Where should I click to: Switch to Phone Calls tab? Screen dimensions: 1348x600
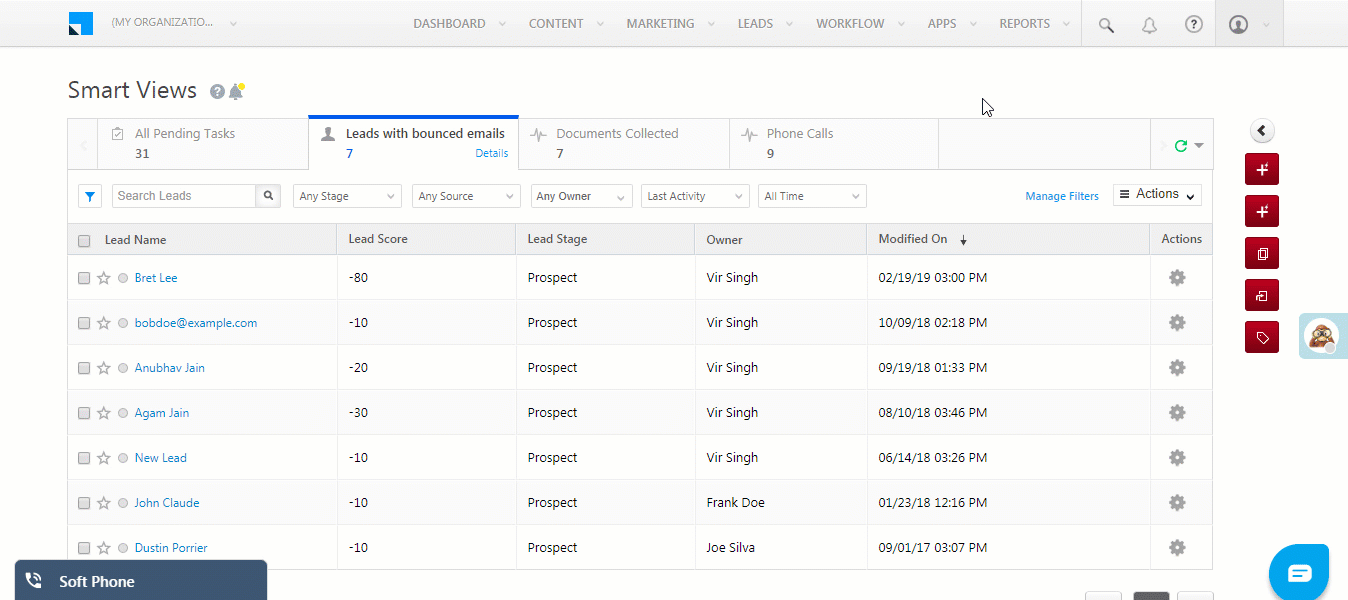(x=834, y=143)
